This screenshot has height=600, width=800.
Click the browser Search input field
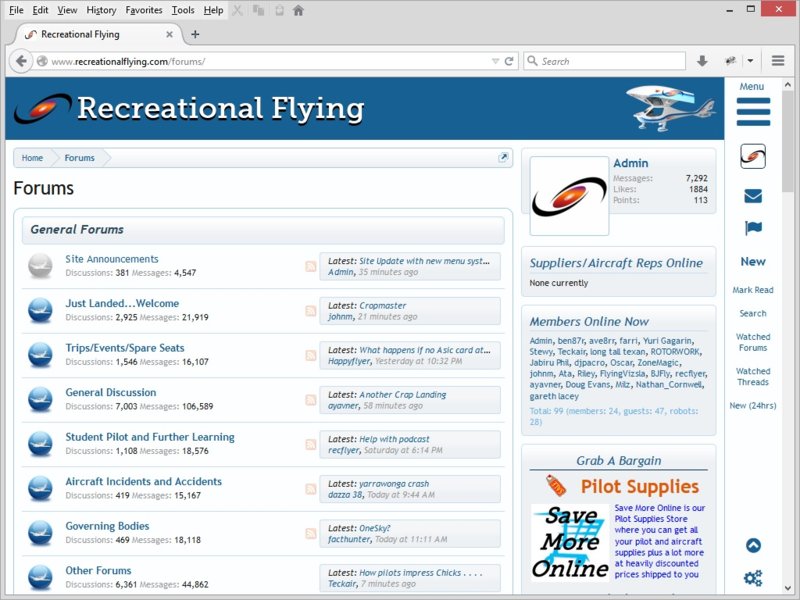[x=605, y=61]
